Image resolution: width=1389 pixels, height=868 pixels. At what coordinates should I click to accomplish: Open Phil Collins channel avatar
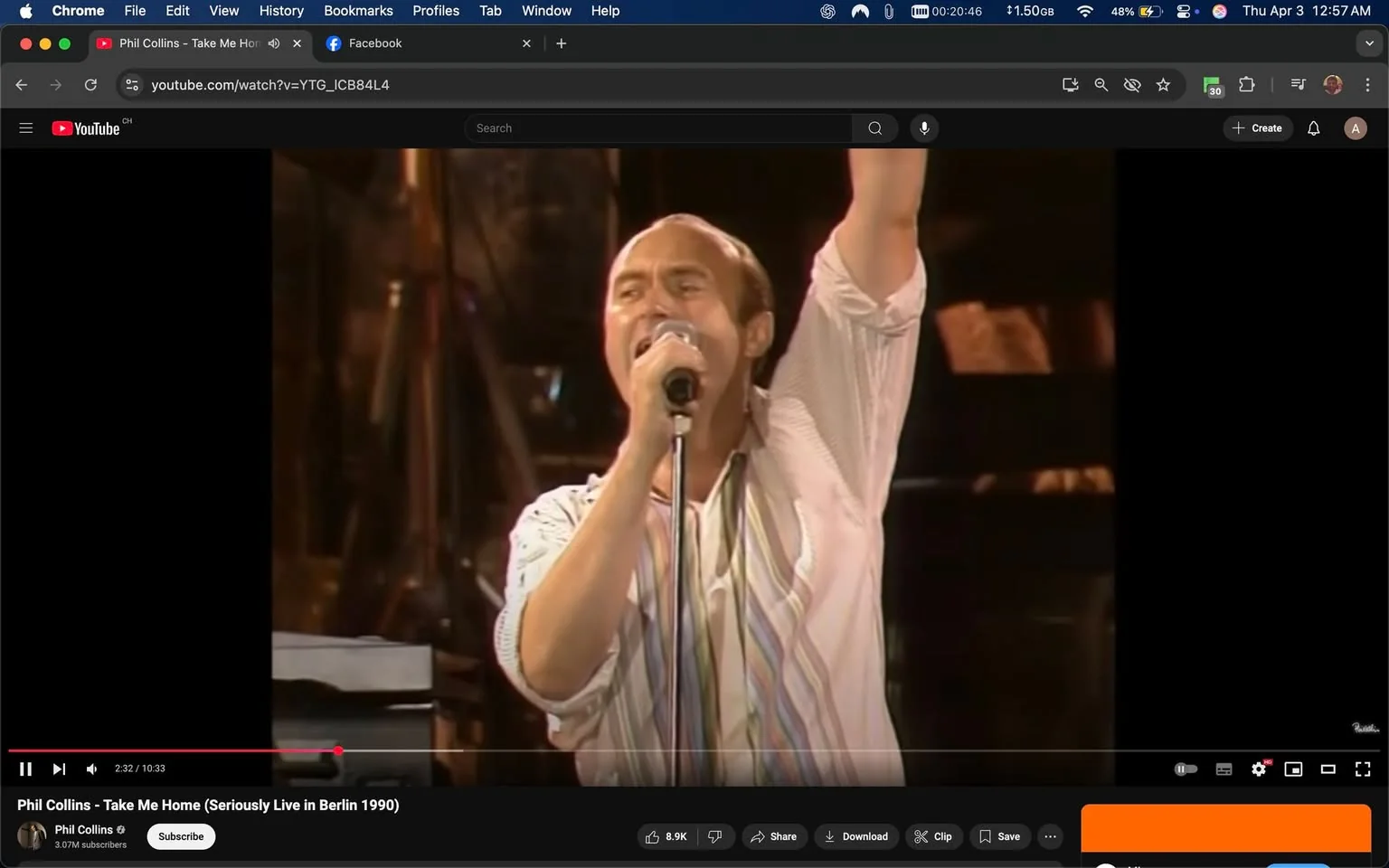click(32, 835)
